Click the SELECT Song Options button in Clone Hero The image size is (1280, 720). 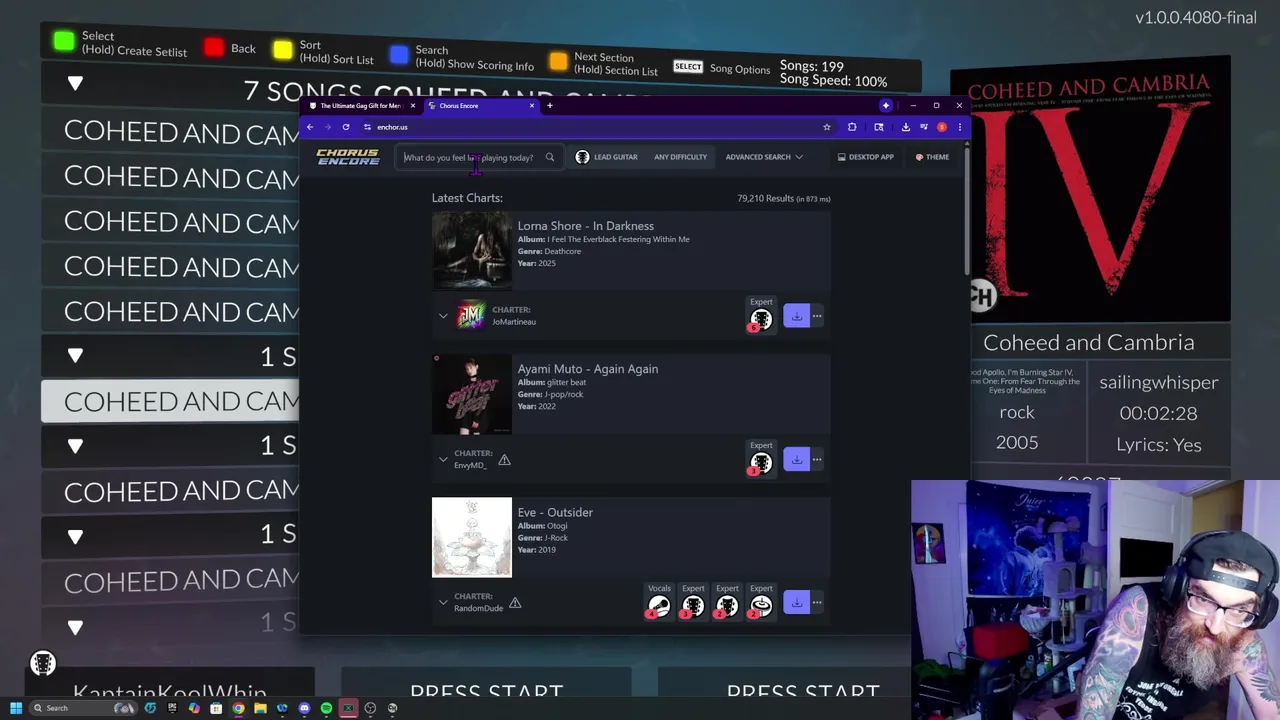[x=688, y=67]
